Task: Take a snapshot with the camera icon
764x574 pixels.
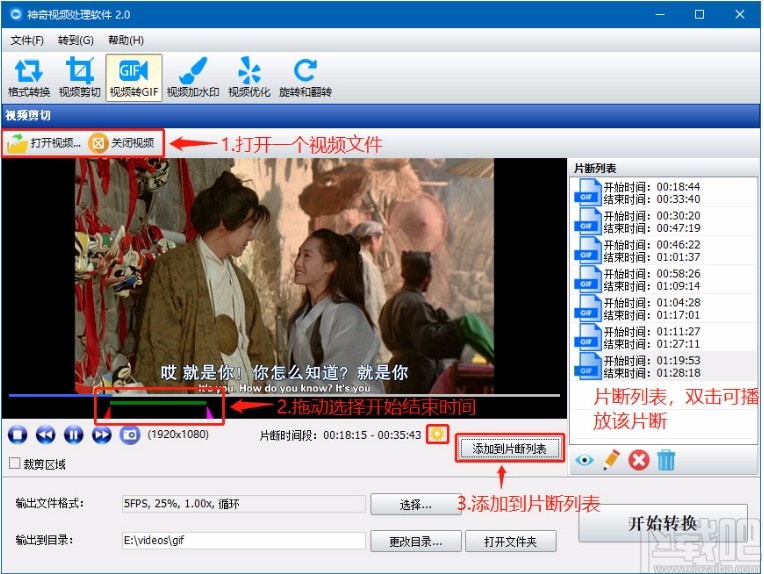Action: (130, 434)
